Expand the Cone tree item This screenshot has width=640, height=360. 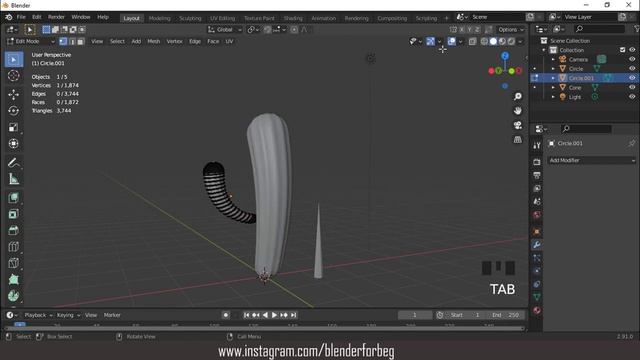(x=553, y=87)
